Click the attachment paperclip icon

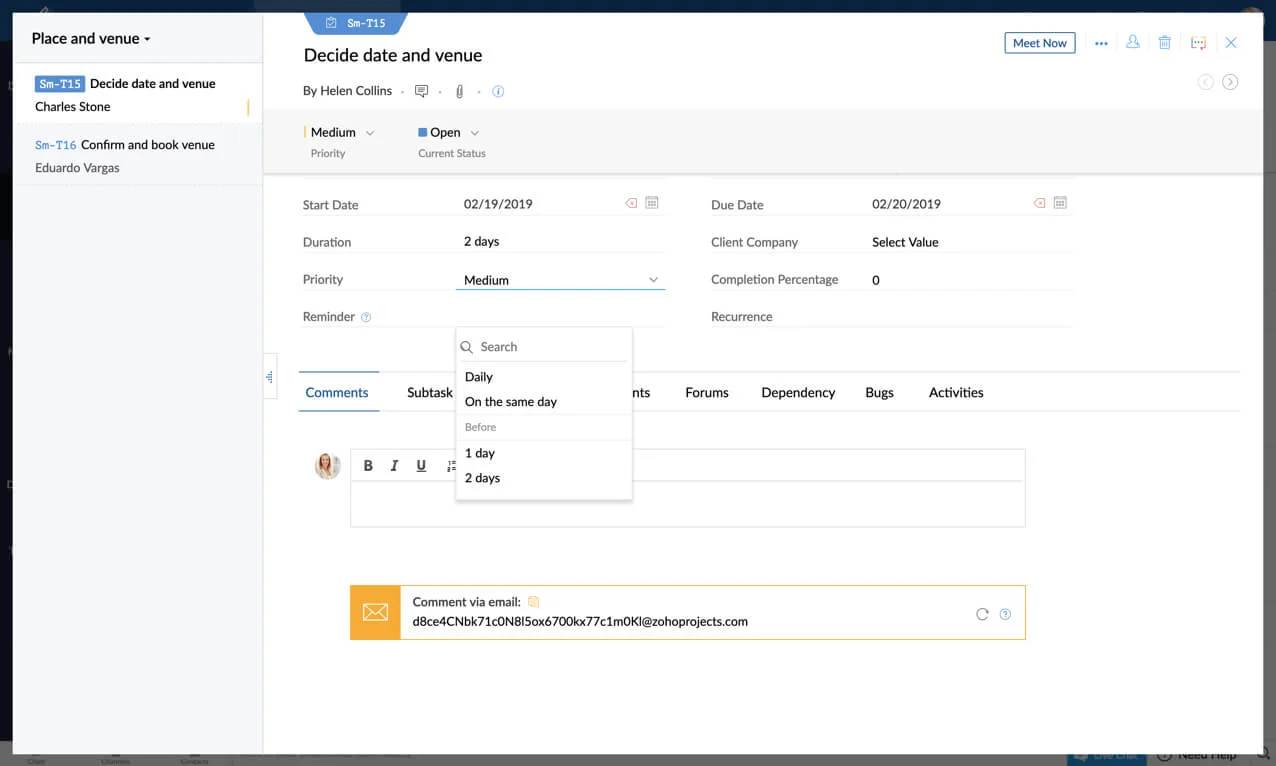(x=460, y=92)
